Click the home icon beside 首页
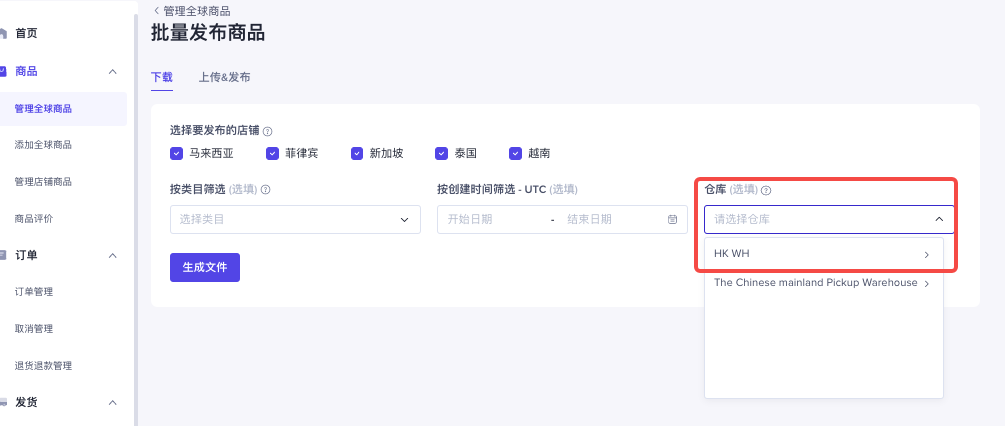The image size is (1005, 426). pos(3,33)
